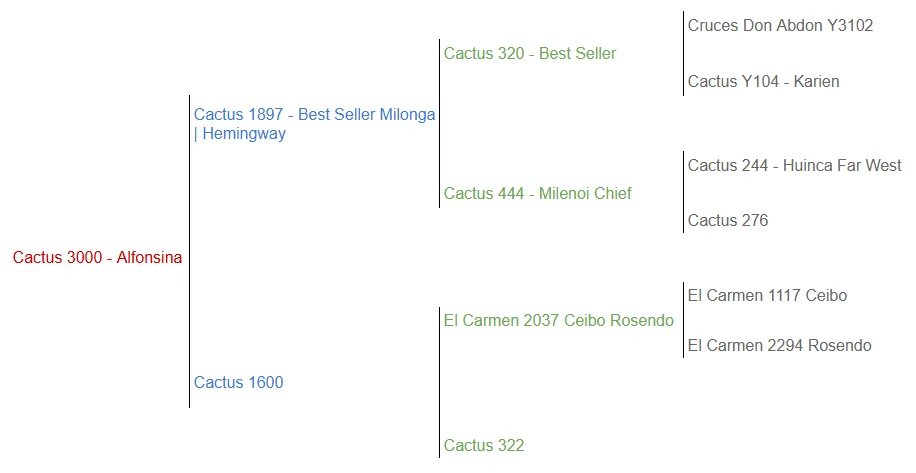This screenshot has width=916, height=473.
Task: Click bracket line beside Huinca Far West and Cactus 276
Action: (683, 193)
